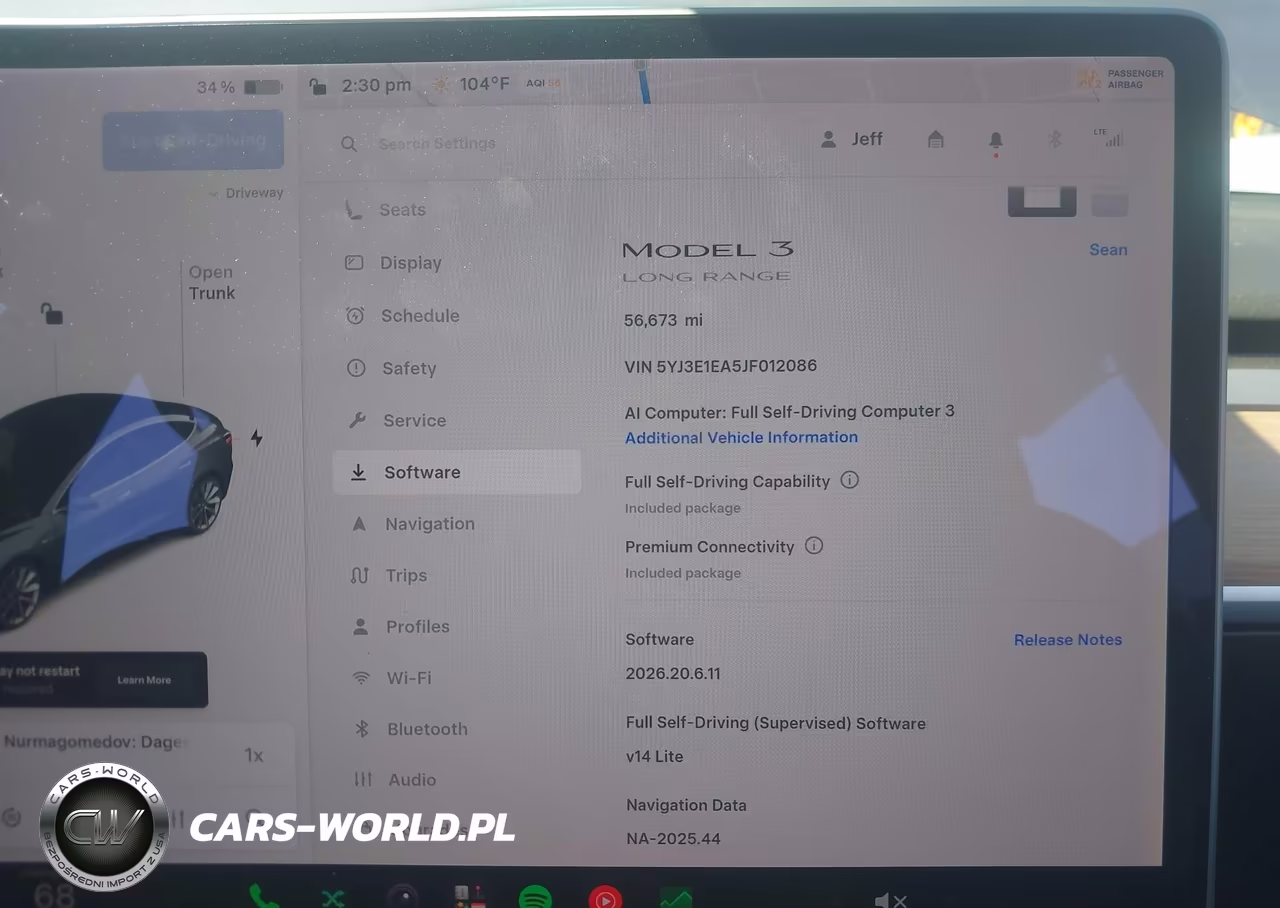Open the Release Notes

(1068, 640)
